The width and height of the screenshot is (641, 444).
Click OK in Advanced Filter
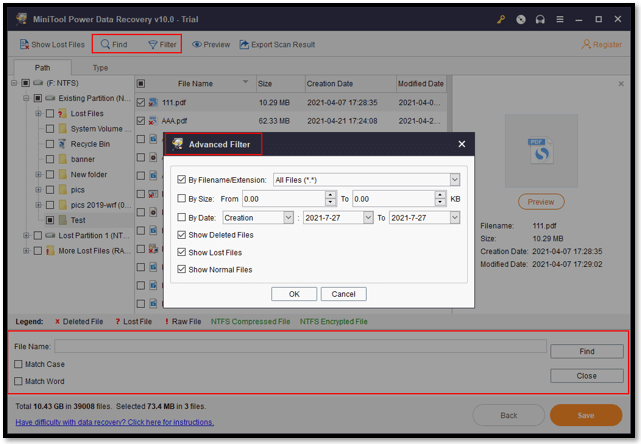point(294,294)
